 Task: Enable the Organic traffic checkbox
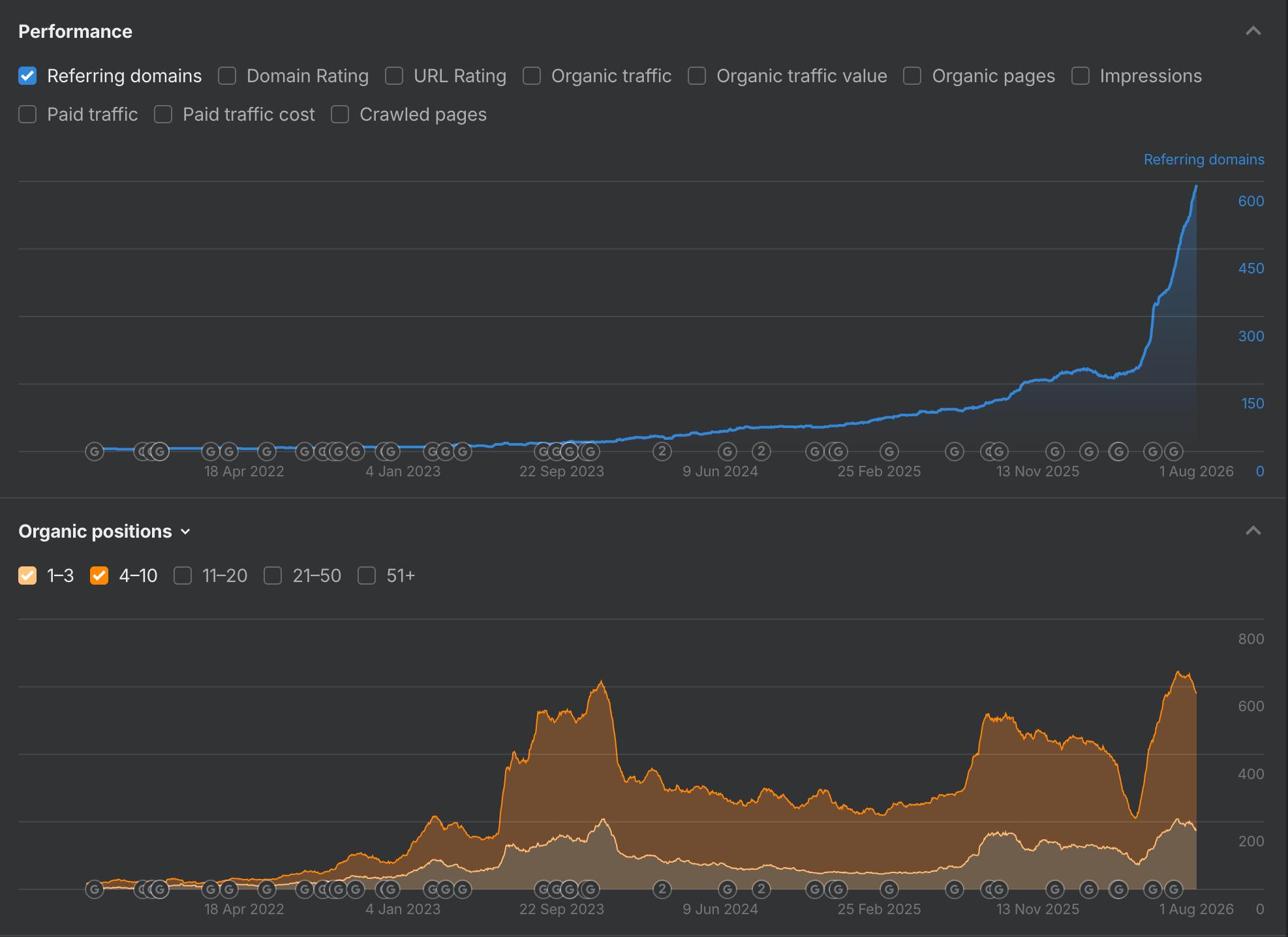[532, 76]
